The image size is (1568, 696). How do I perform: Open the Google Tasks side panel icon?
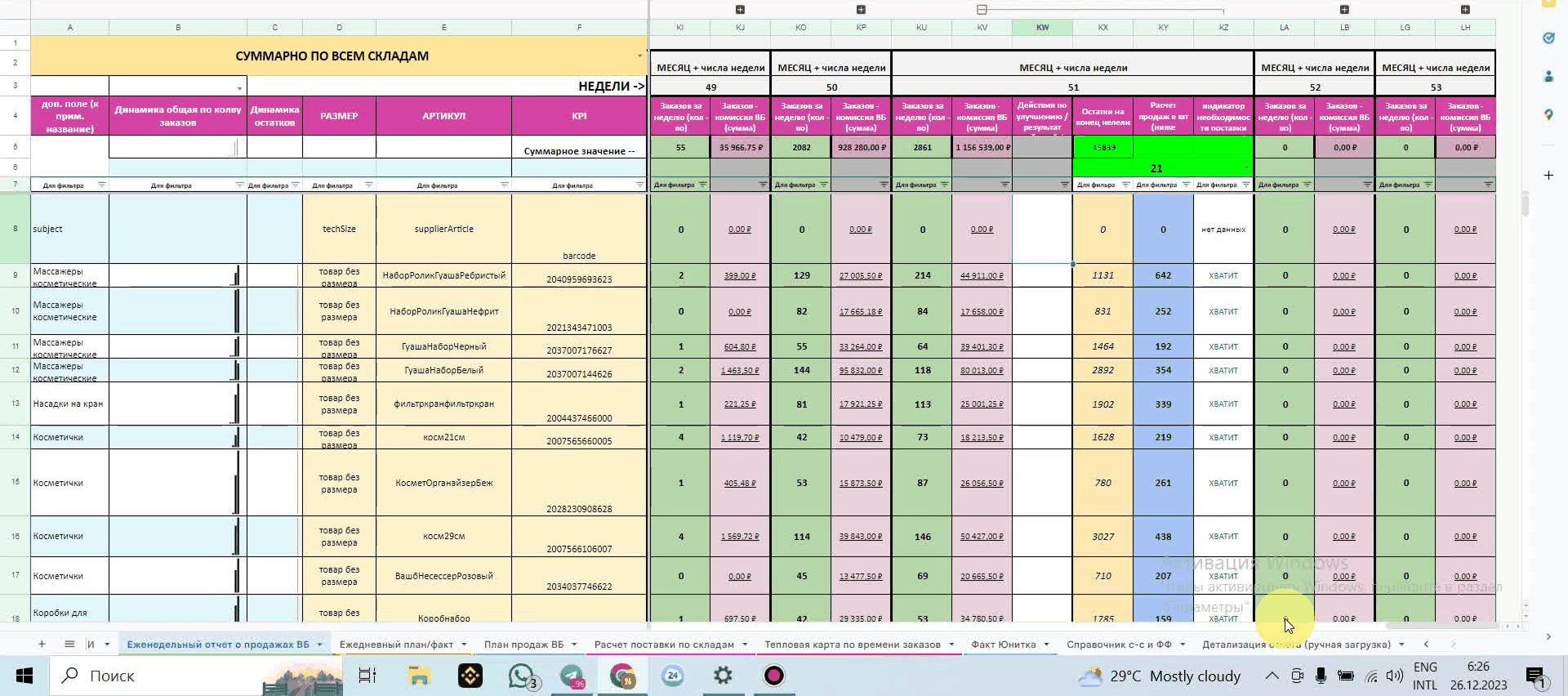point(1548,38)
